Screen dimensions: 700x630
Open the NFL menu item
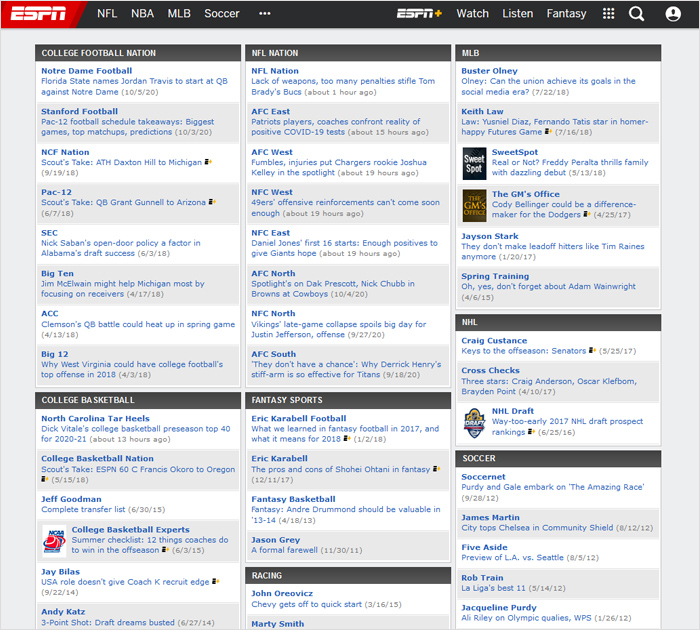pos(107,14)
